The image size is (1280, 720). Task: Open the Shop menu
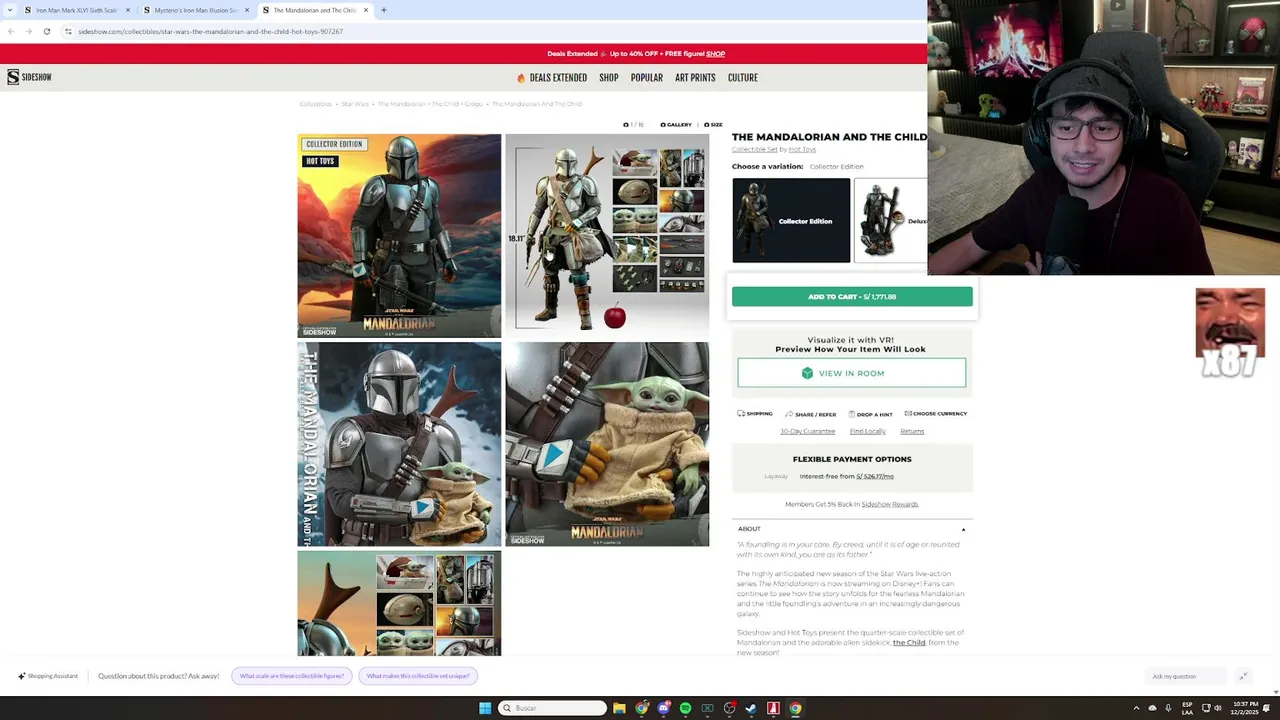pyautogui.click(x=609, y=78)
